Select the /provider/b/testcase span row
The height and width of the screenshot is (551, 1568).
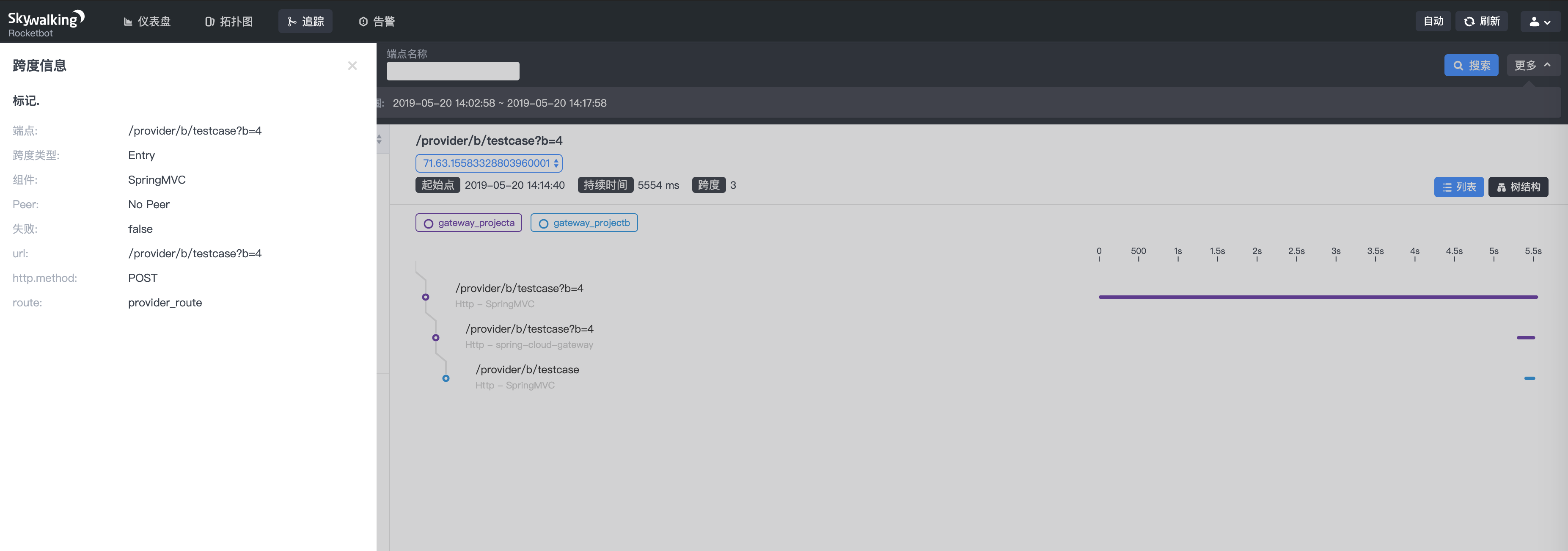click(x=527, y=377)
